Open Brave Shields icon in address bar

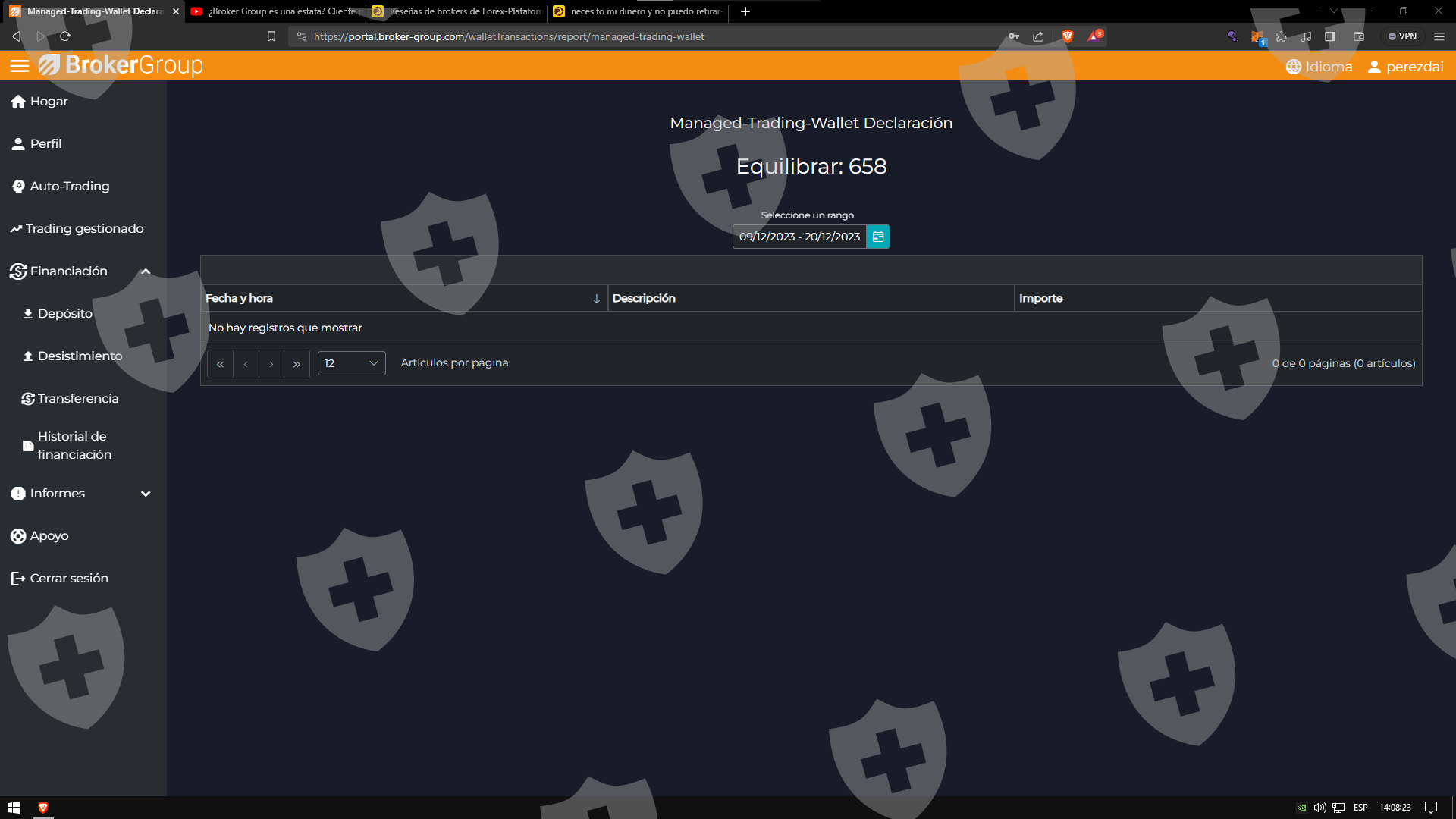pyautogui.click(x=1068, y=36)
